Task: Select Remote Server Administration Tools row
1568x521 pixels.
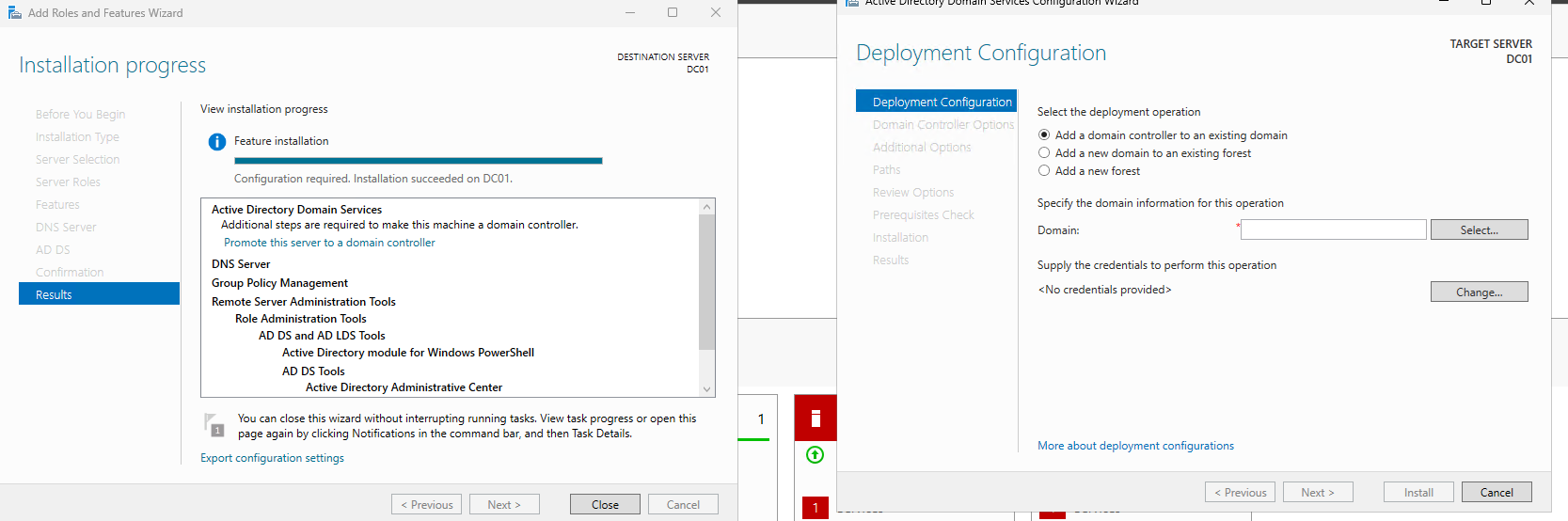Action: tap(304, 302)
